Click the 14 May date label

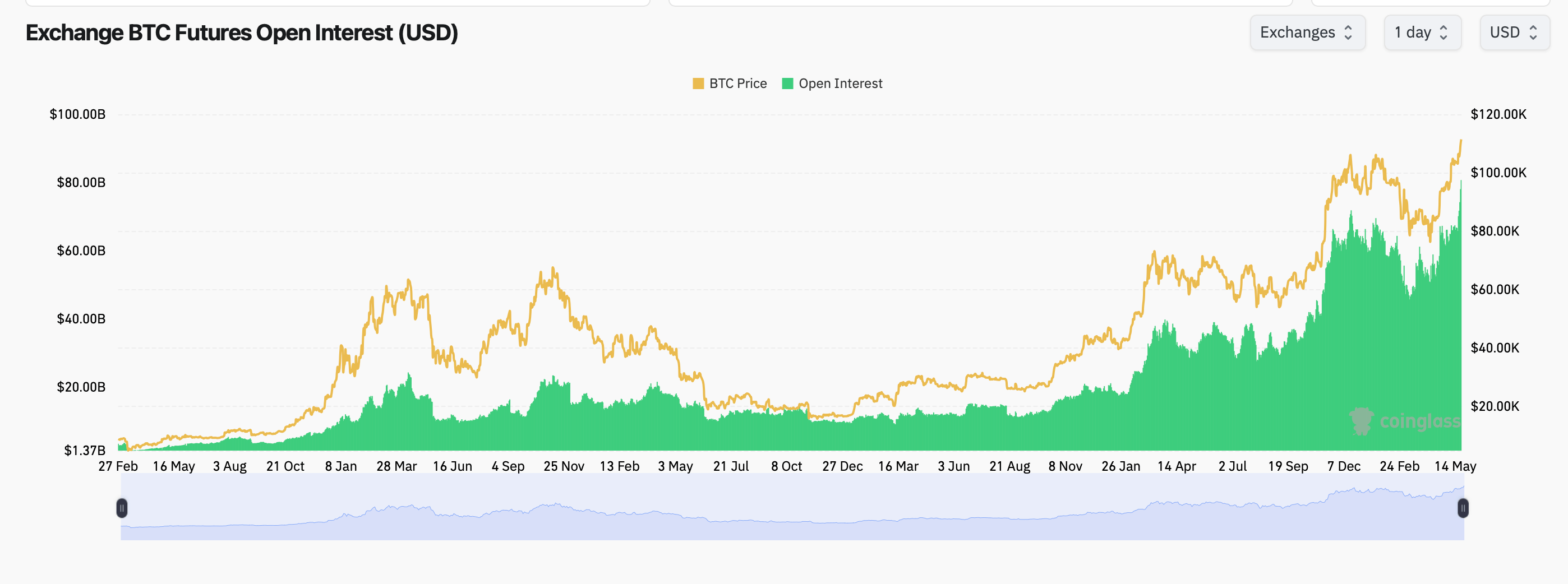click(1455, 466)
